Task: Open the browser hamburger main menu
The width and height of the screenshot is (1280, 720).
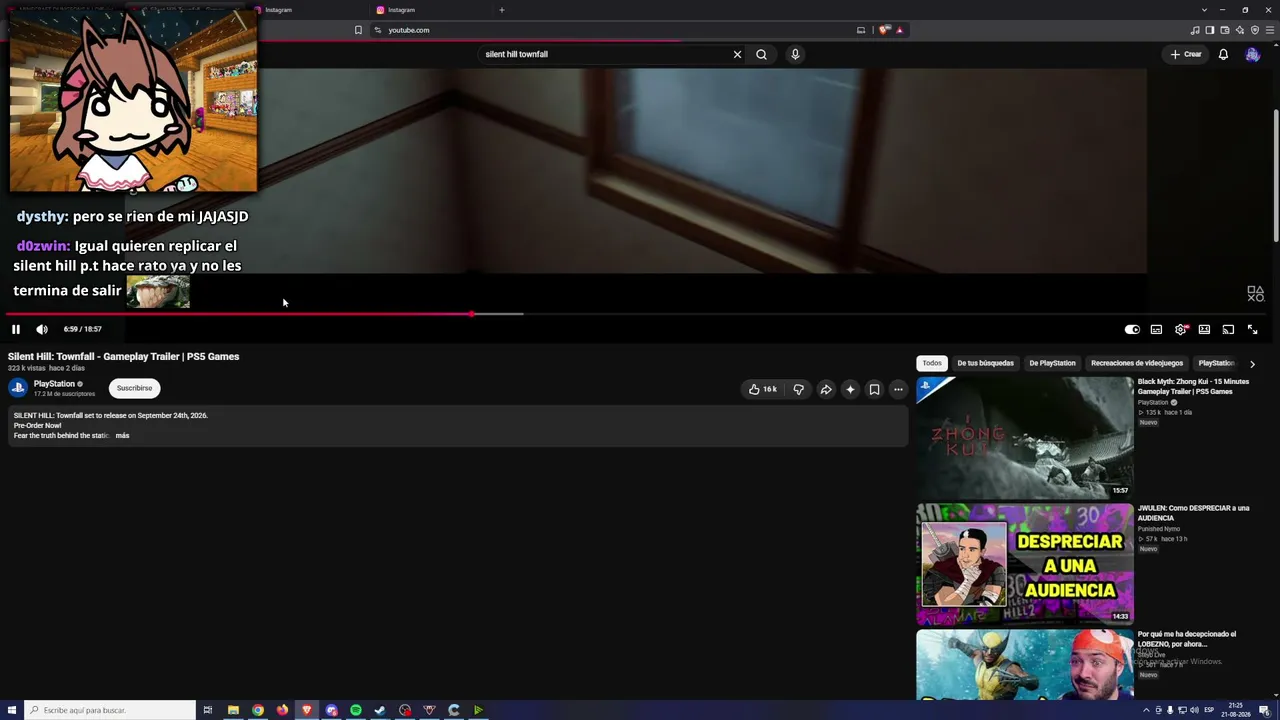Action: [1270, 30]
